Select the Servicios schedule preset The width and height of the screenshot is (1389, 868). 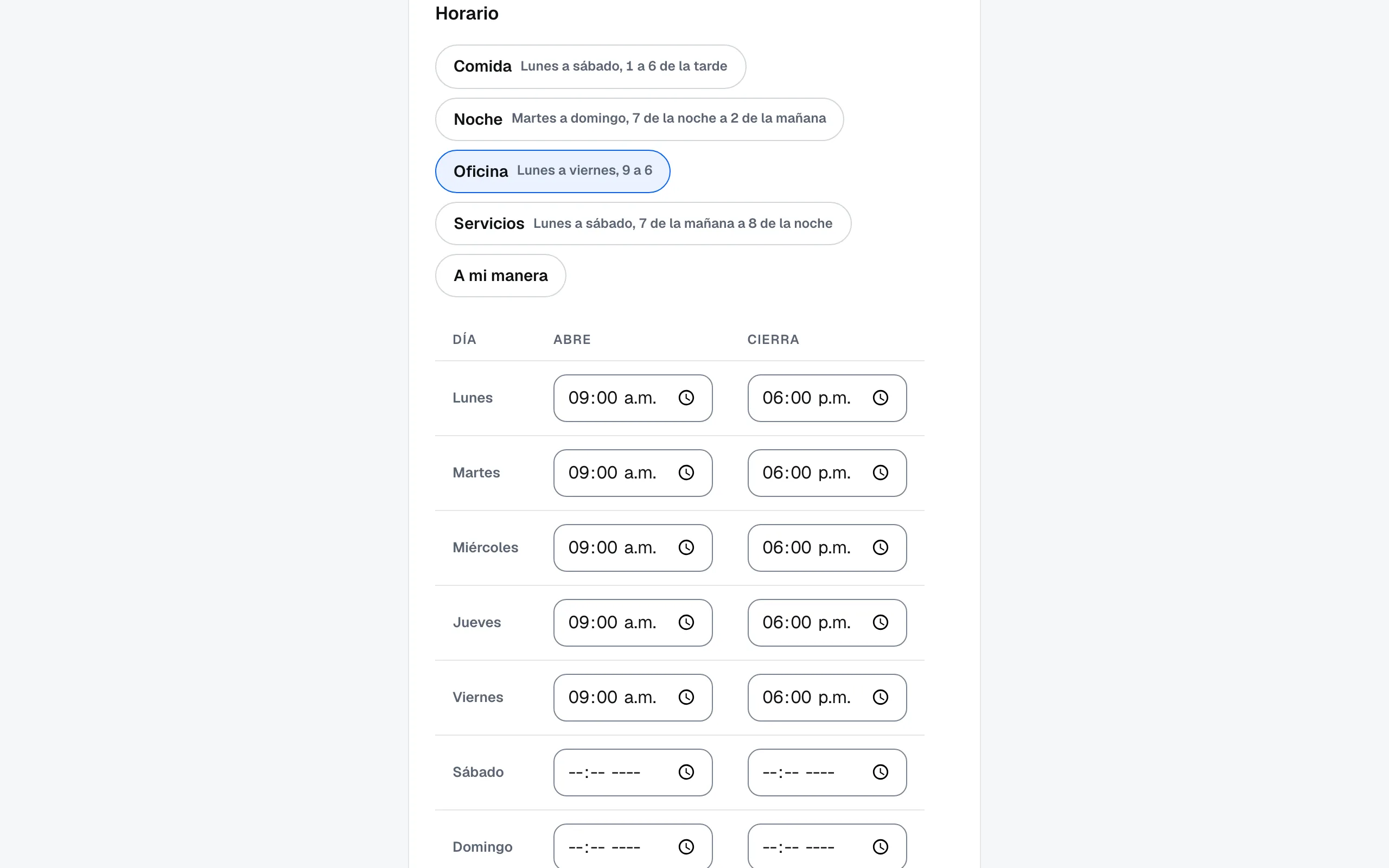pyautogui.click(x=643, y=224)
